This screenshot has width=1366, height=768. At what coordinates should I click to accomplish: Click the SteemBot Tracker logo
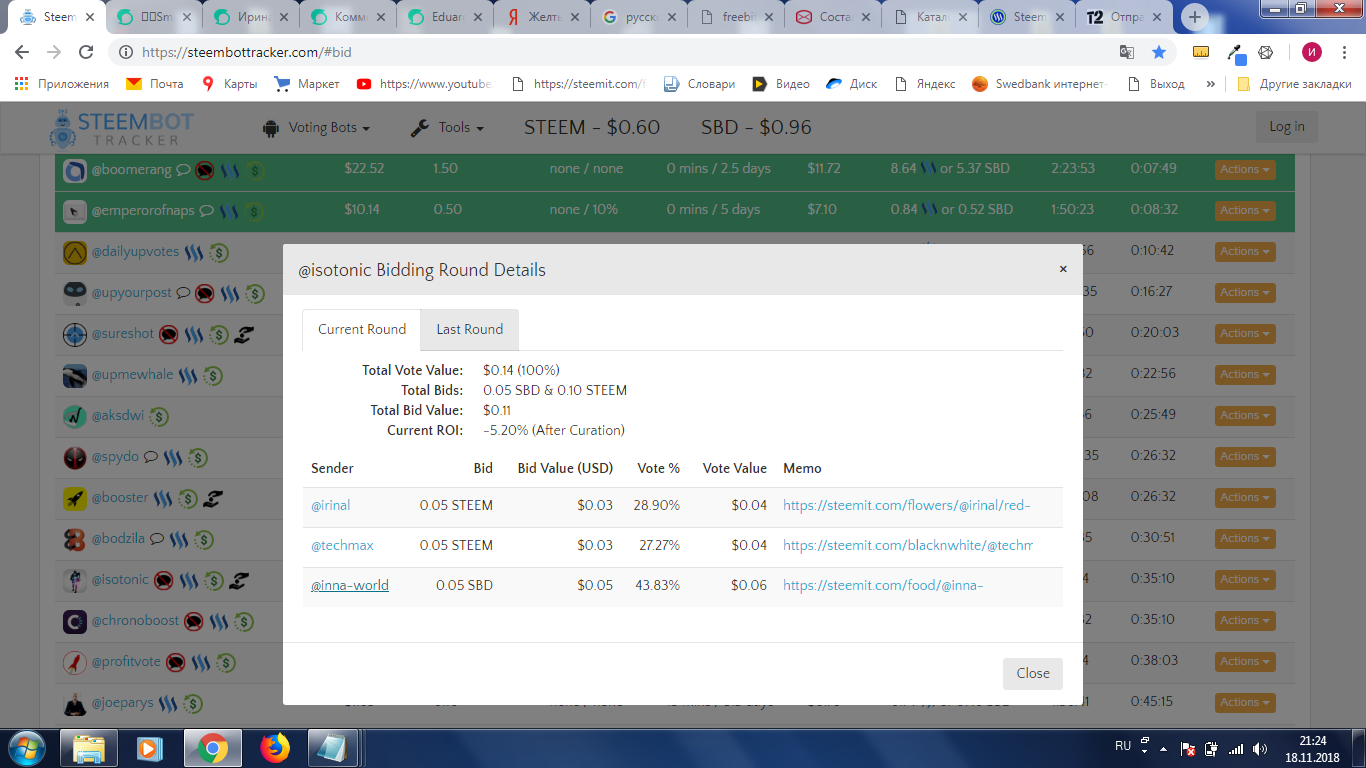[121, 128]
